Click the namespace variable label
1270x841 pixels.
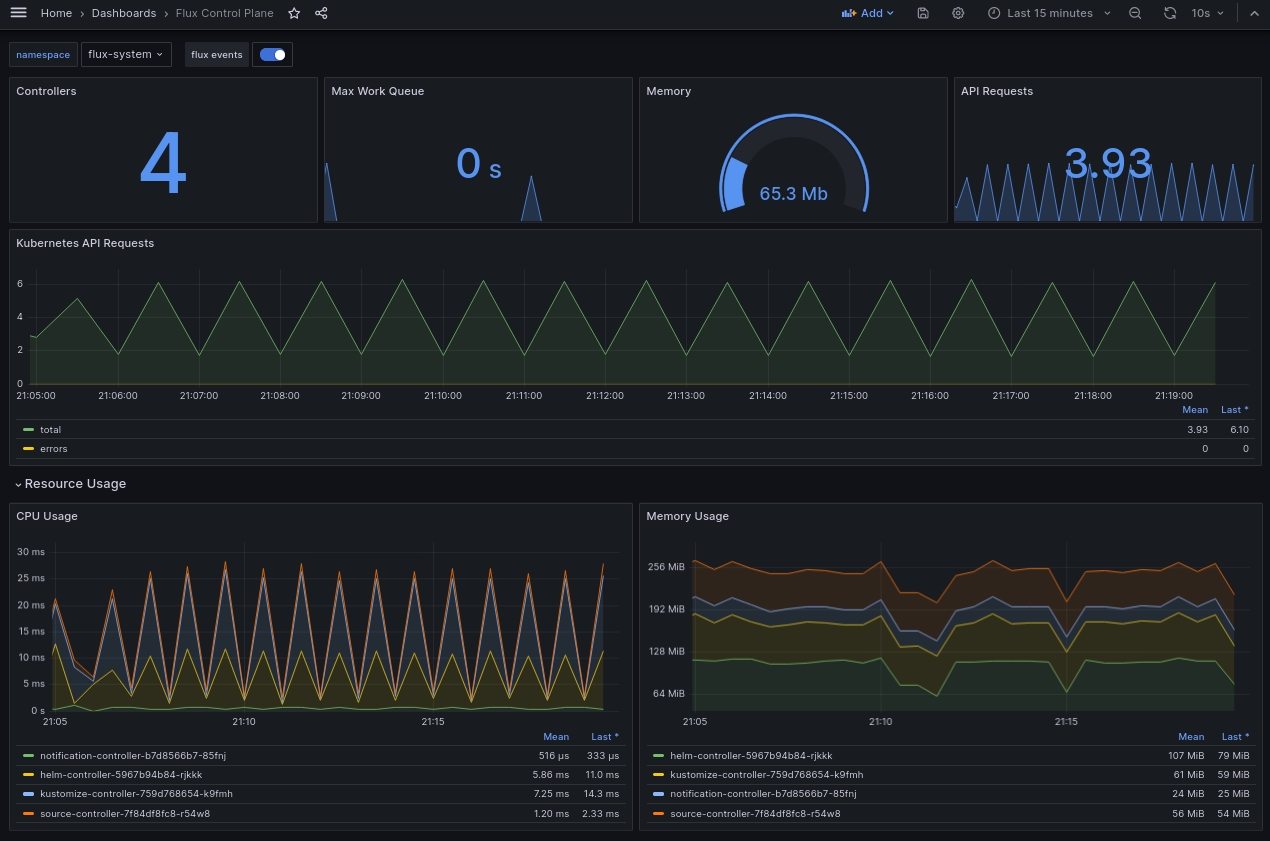42,54
